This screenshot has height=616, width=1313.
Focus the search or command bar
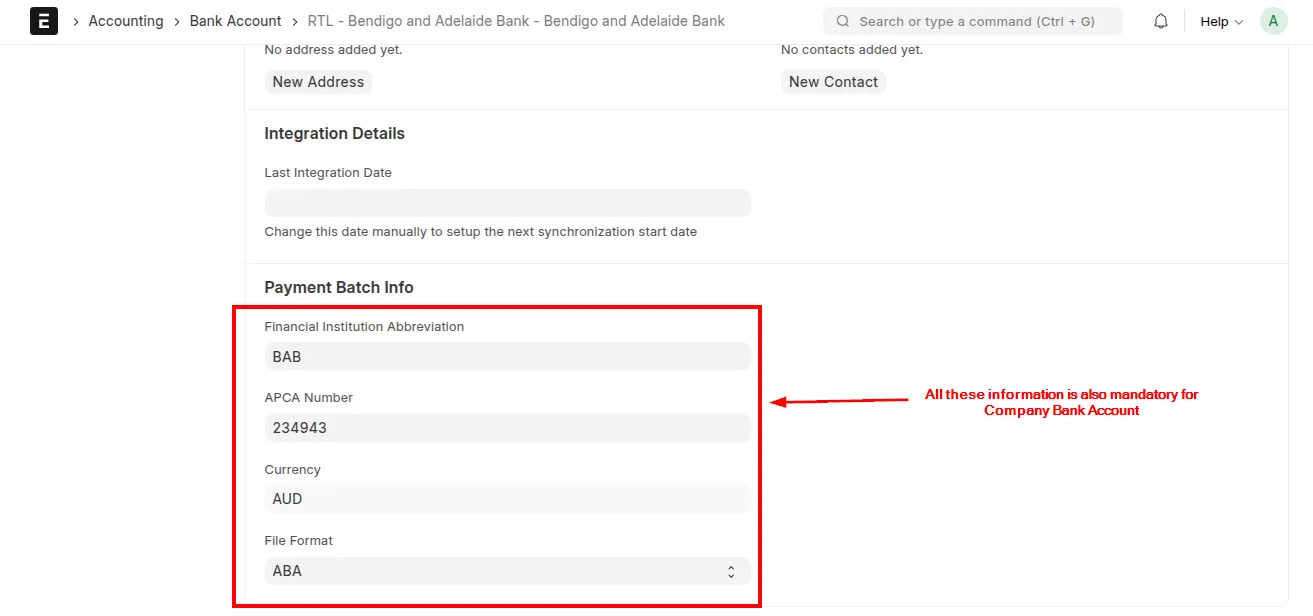click(975, 21)
